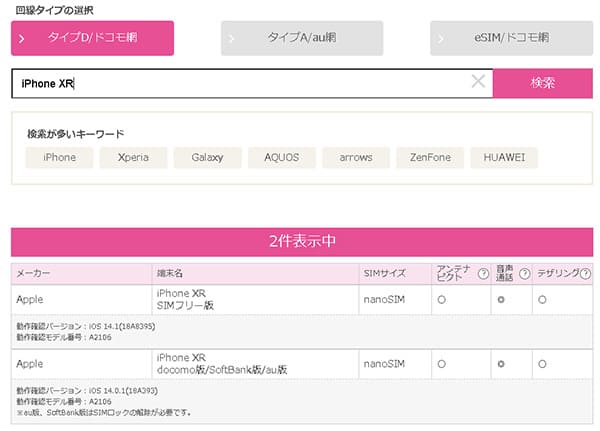Click iPhone XR docomo版/SoftBank版/au版 device name
The image size is (600, 431).
pyautogui.click(x=222, y=364)
